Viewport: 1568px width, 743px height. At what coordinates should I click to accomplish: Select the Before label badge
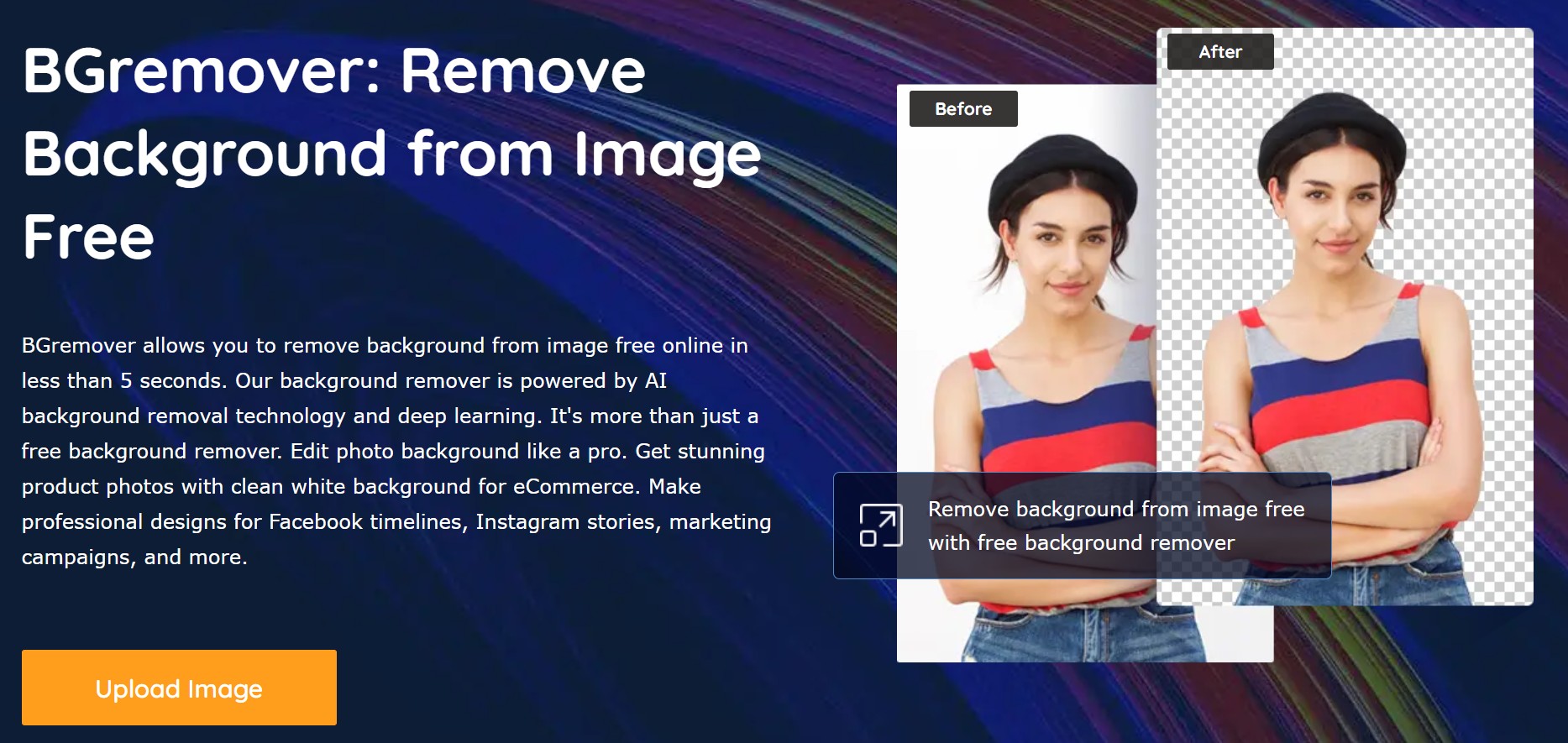(963, 109)
